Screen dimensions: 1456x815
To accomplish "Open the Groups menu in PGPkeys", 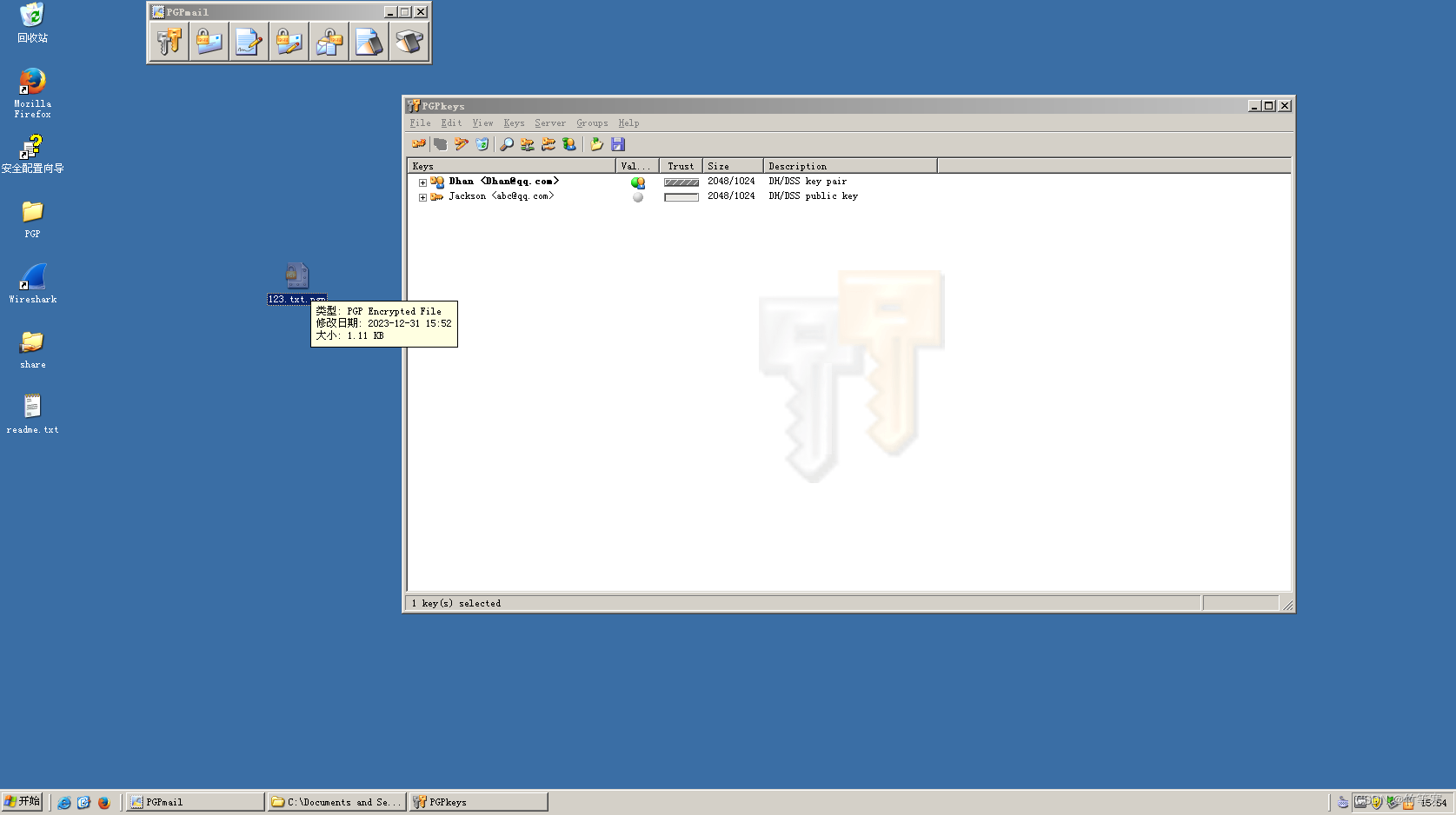I will 592,123.
